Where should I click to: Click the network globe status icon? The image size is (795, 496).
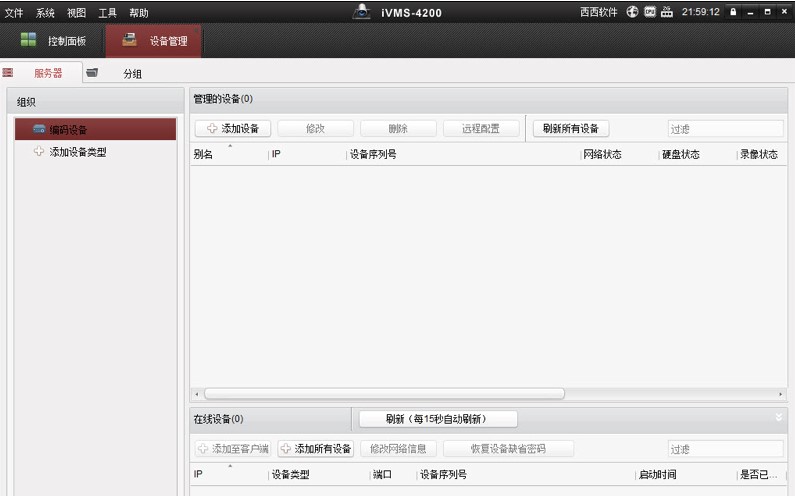[x=632, y=12]
